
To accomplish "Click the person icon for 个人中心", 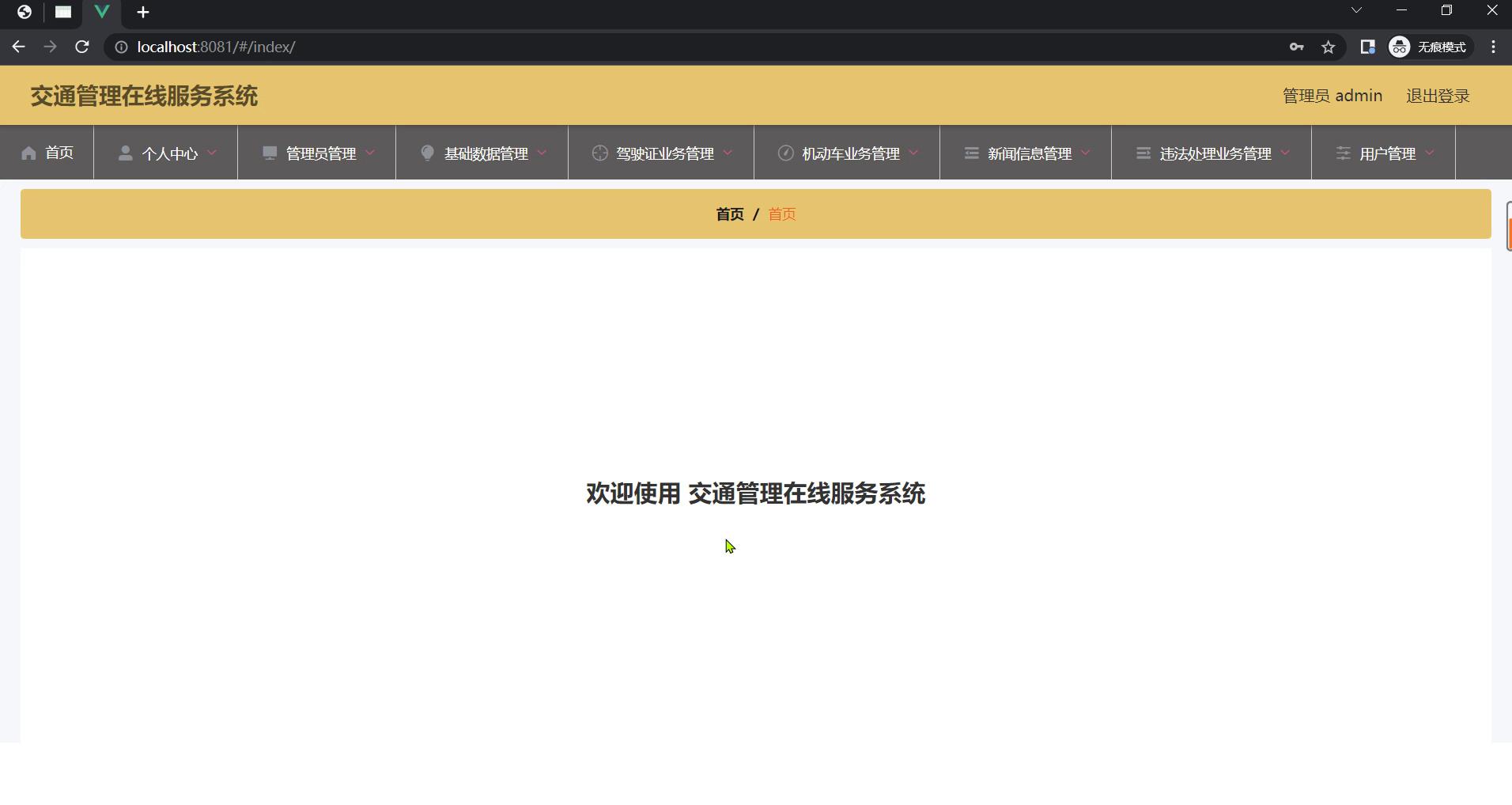I will pos(125,153).
